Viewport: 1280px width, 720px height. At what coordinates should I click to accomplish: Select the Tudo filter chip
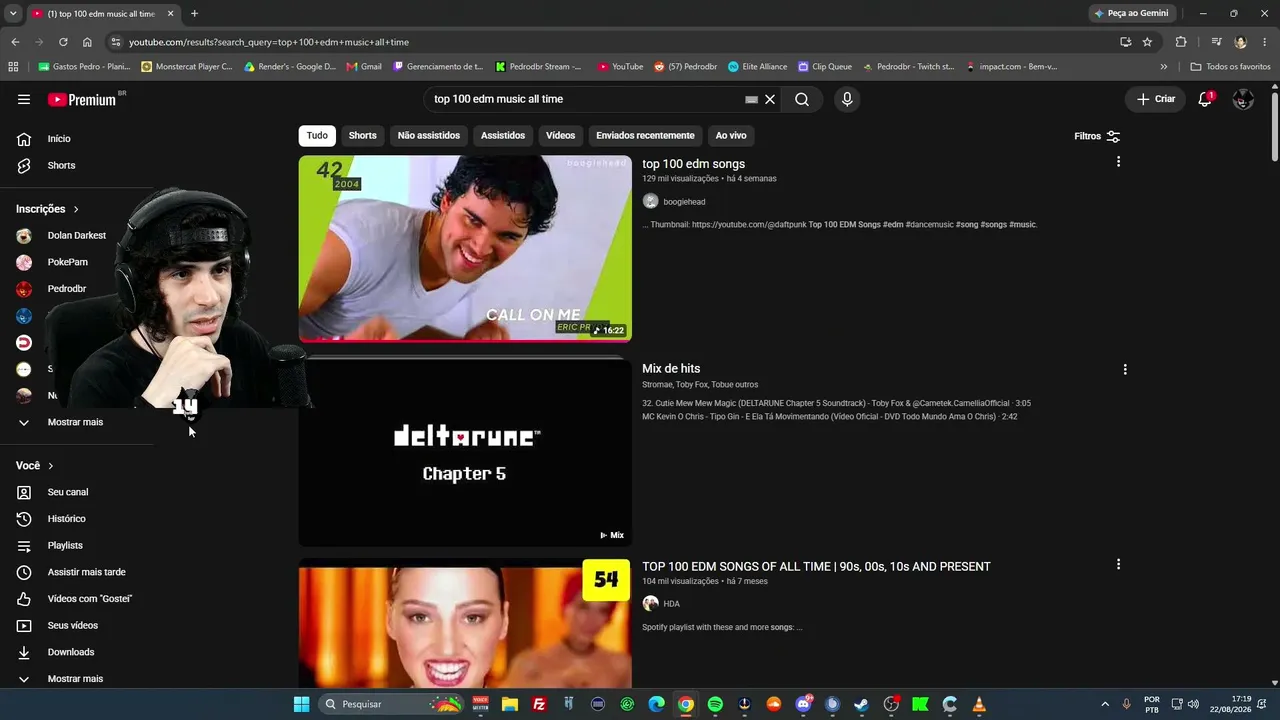pos(317,135)
